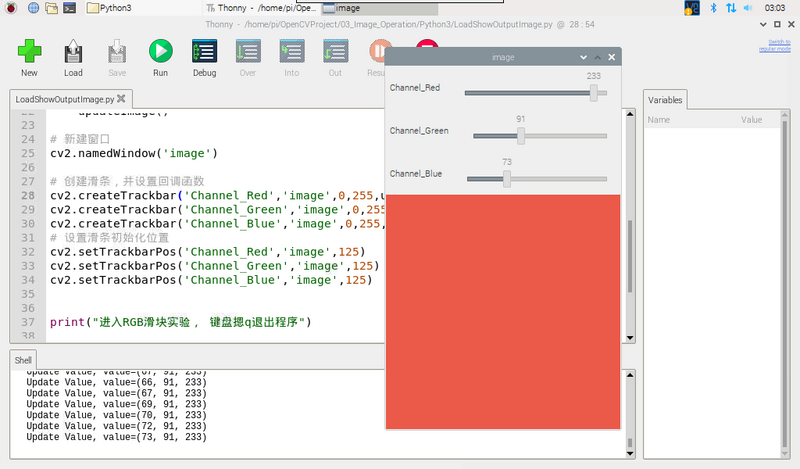Open the file manager taskbar icon
800x469 pixels.
(x=52, y=8)
